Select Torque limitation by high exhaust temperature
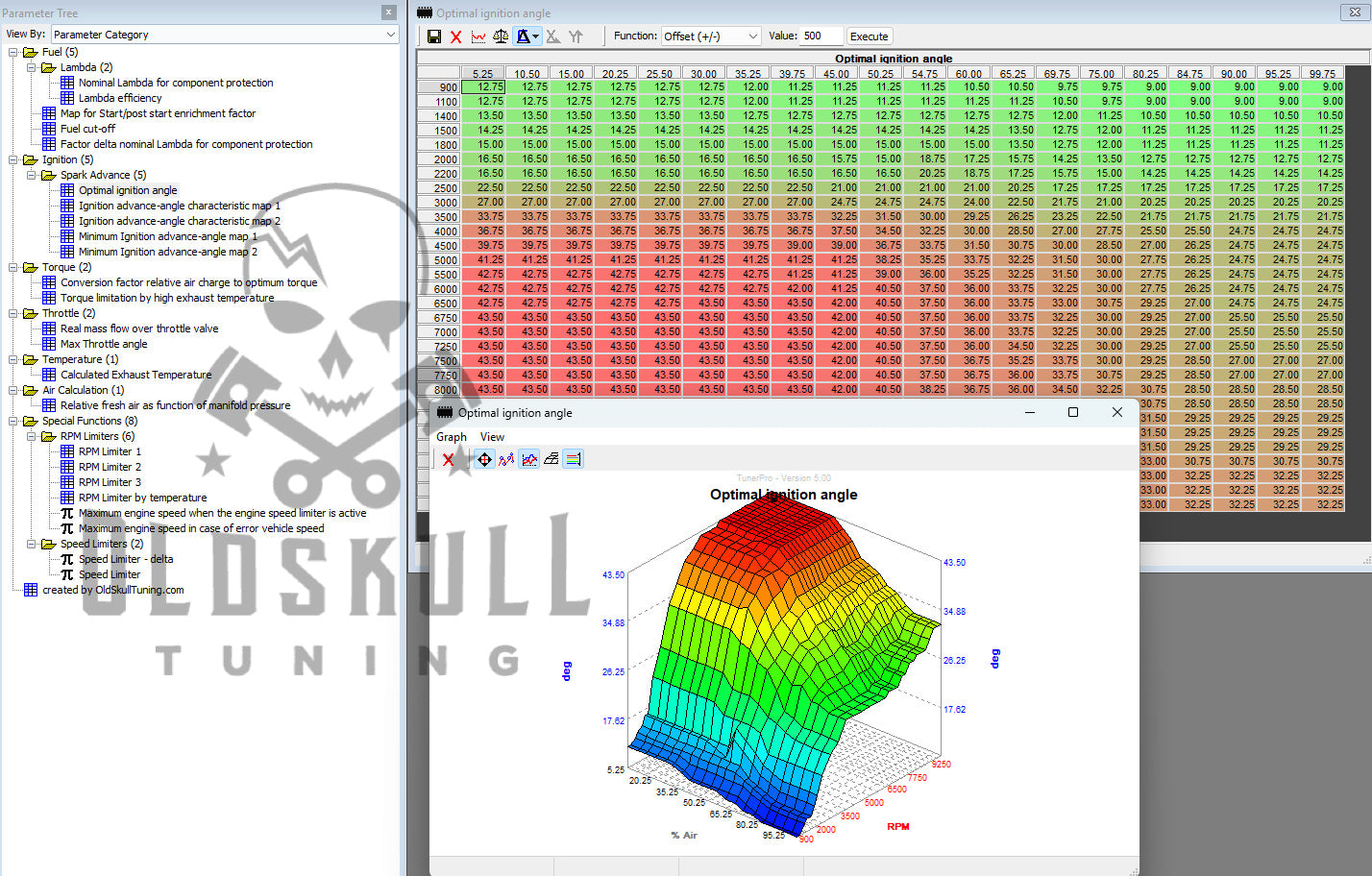This screenshot has height=876, width=1372. 167,298
